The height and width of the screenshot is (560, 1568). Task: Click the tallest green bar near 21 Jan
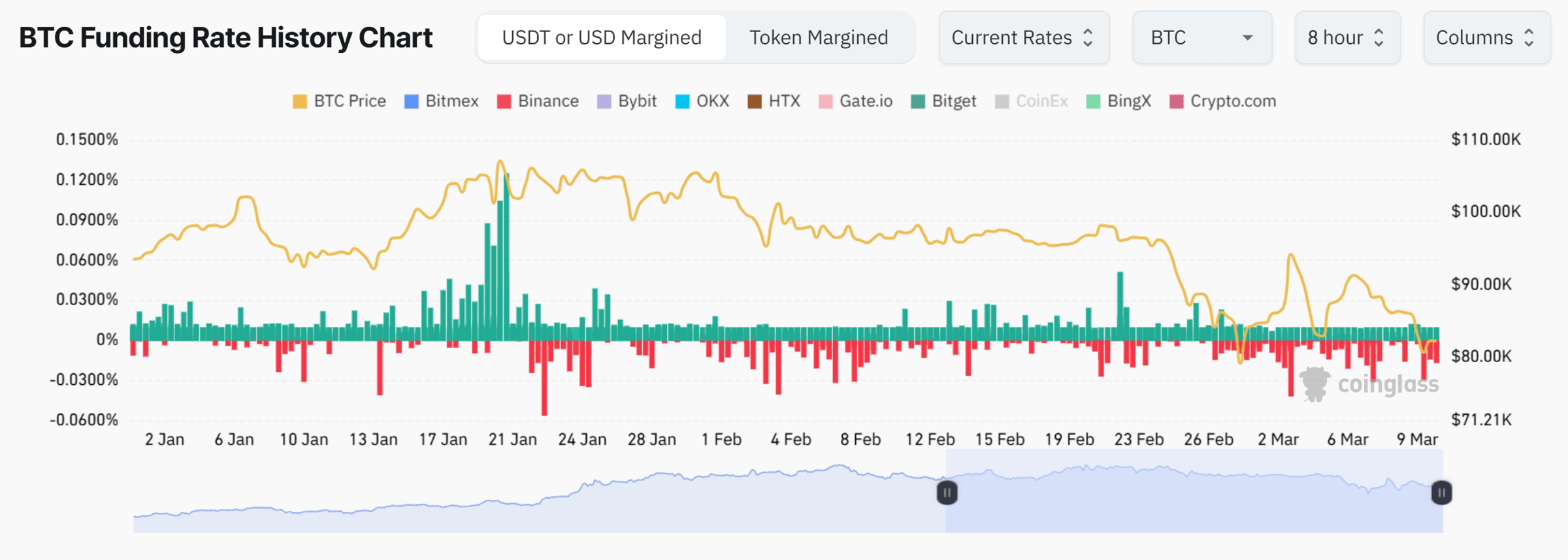pos(506,257)
